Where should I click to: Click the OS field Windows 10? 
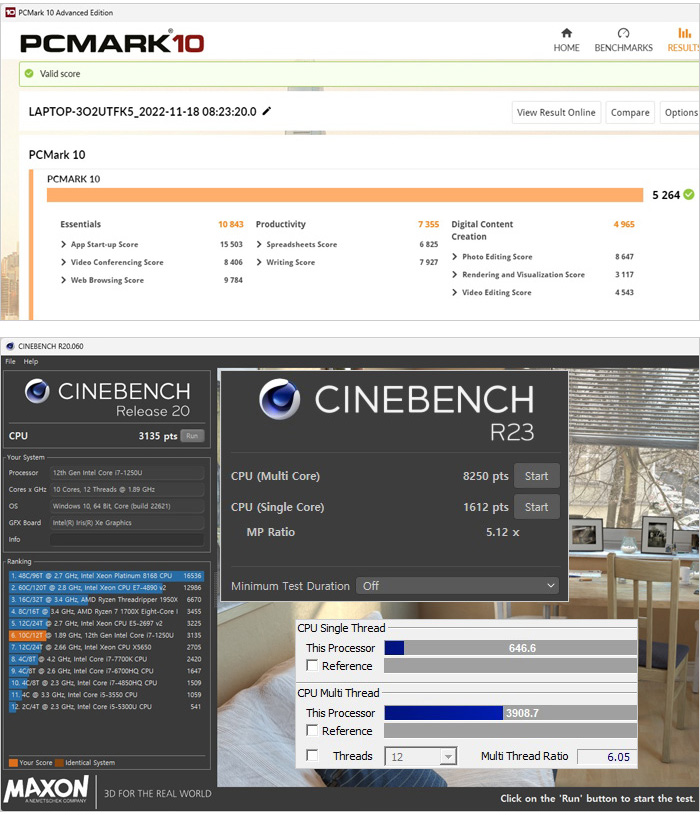click(x=127, y=506)
